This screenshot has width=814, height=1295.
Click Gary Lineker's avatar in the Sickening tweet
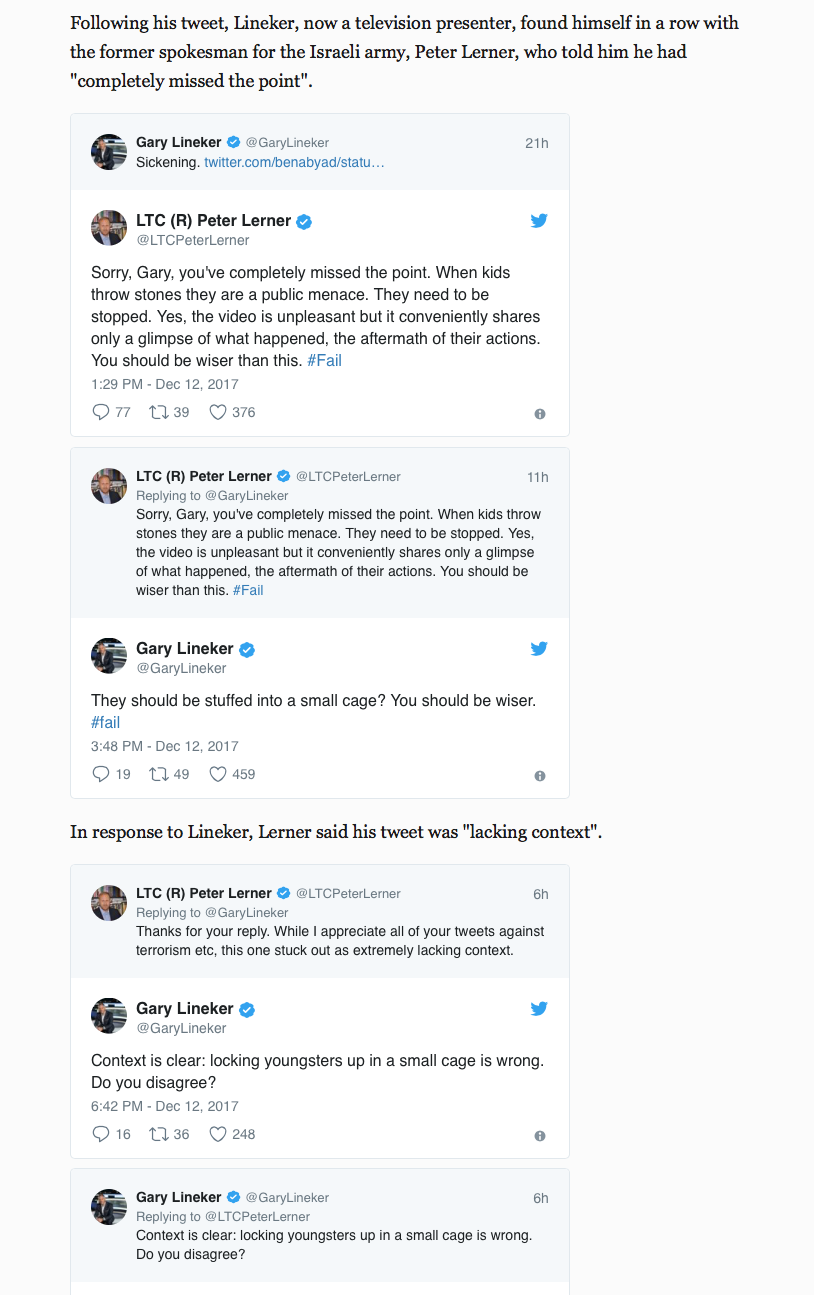109,152
